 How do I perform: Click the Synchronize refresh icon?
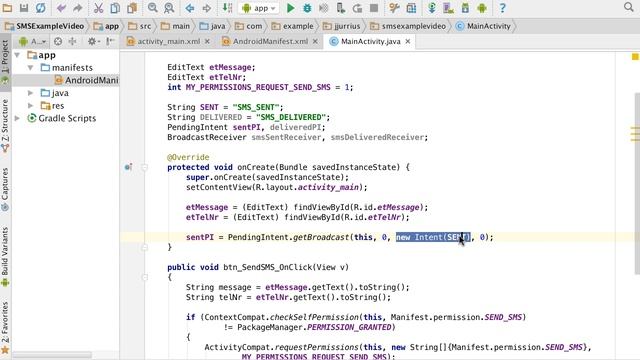40,8
